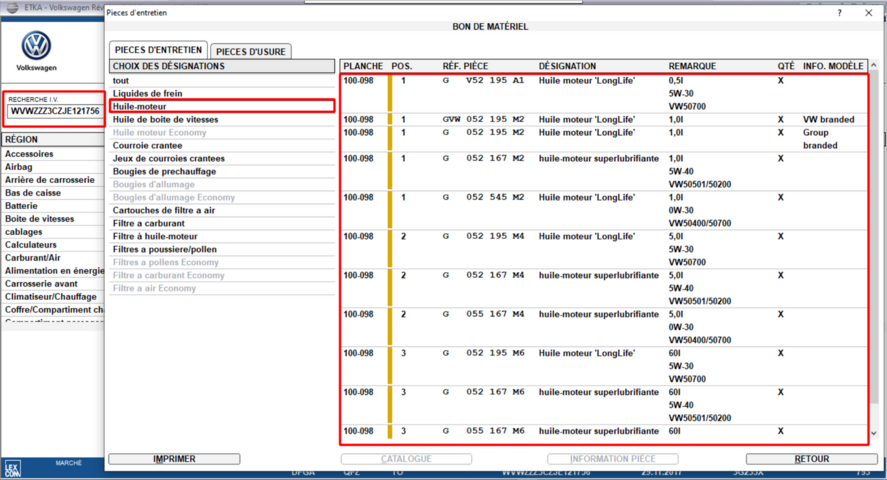Click scrollbar down arrow of parts list

pos(873,434)
